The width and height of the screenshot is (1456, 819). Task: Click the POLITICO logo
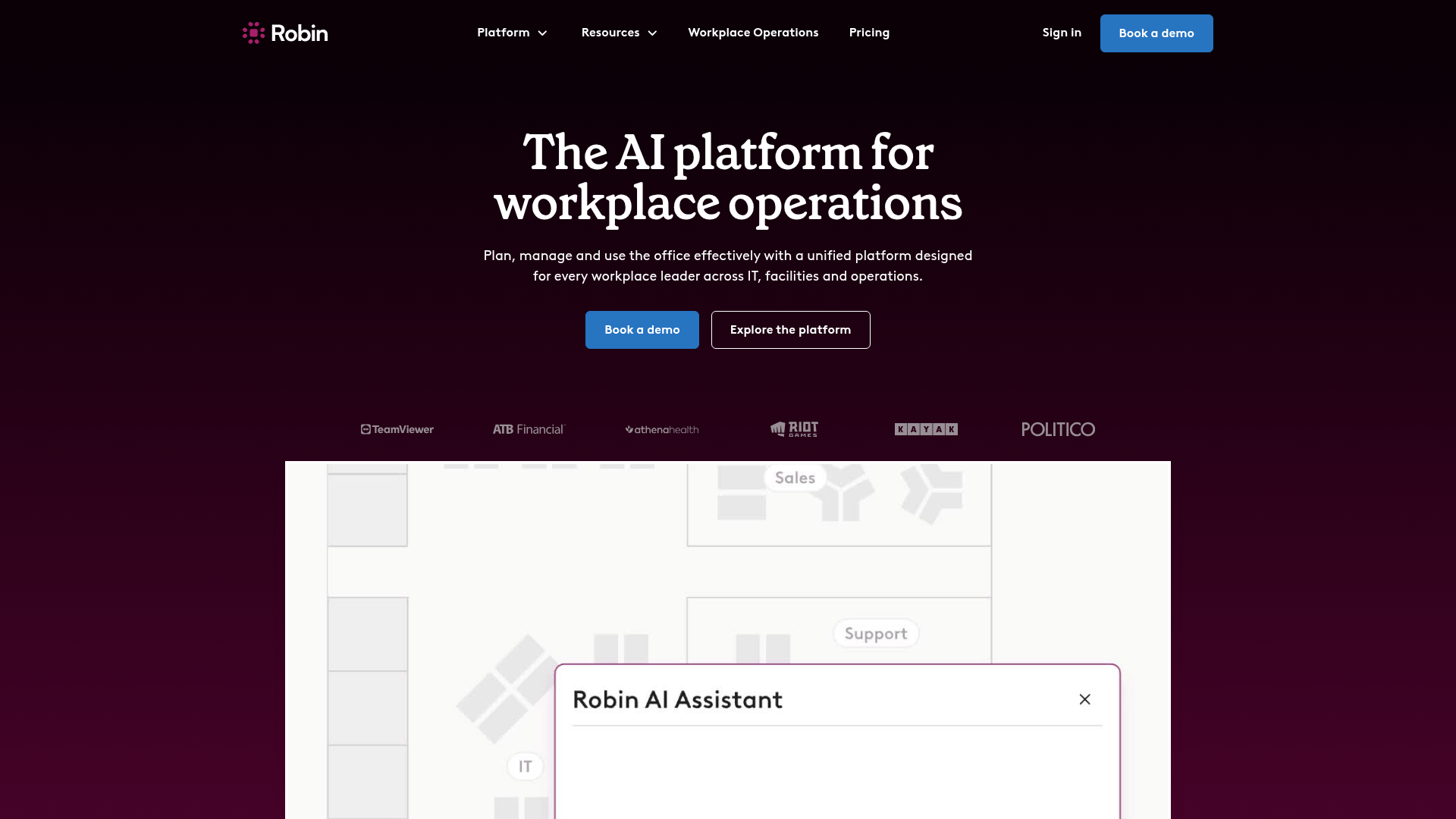click(x=1058, y=429)
